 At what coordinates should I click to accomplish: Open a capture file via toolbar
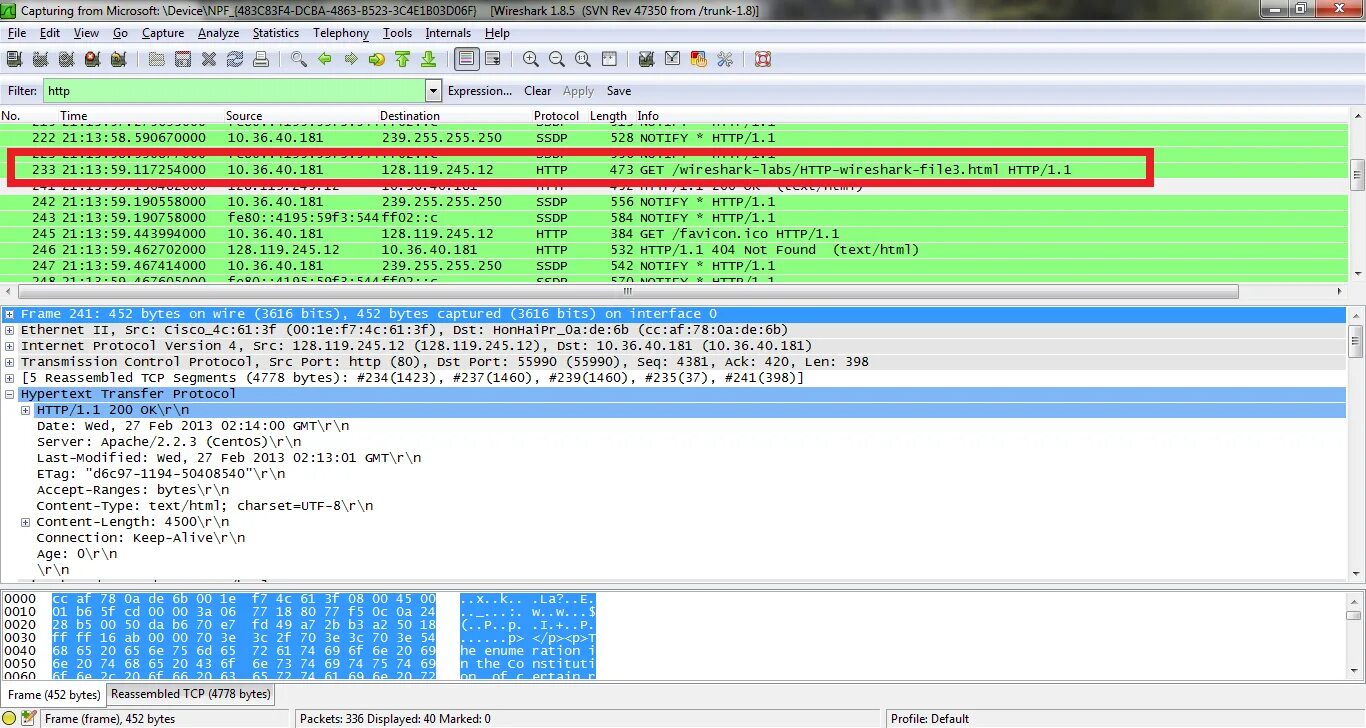[x=157, y=59]
